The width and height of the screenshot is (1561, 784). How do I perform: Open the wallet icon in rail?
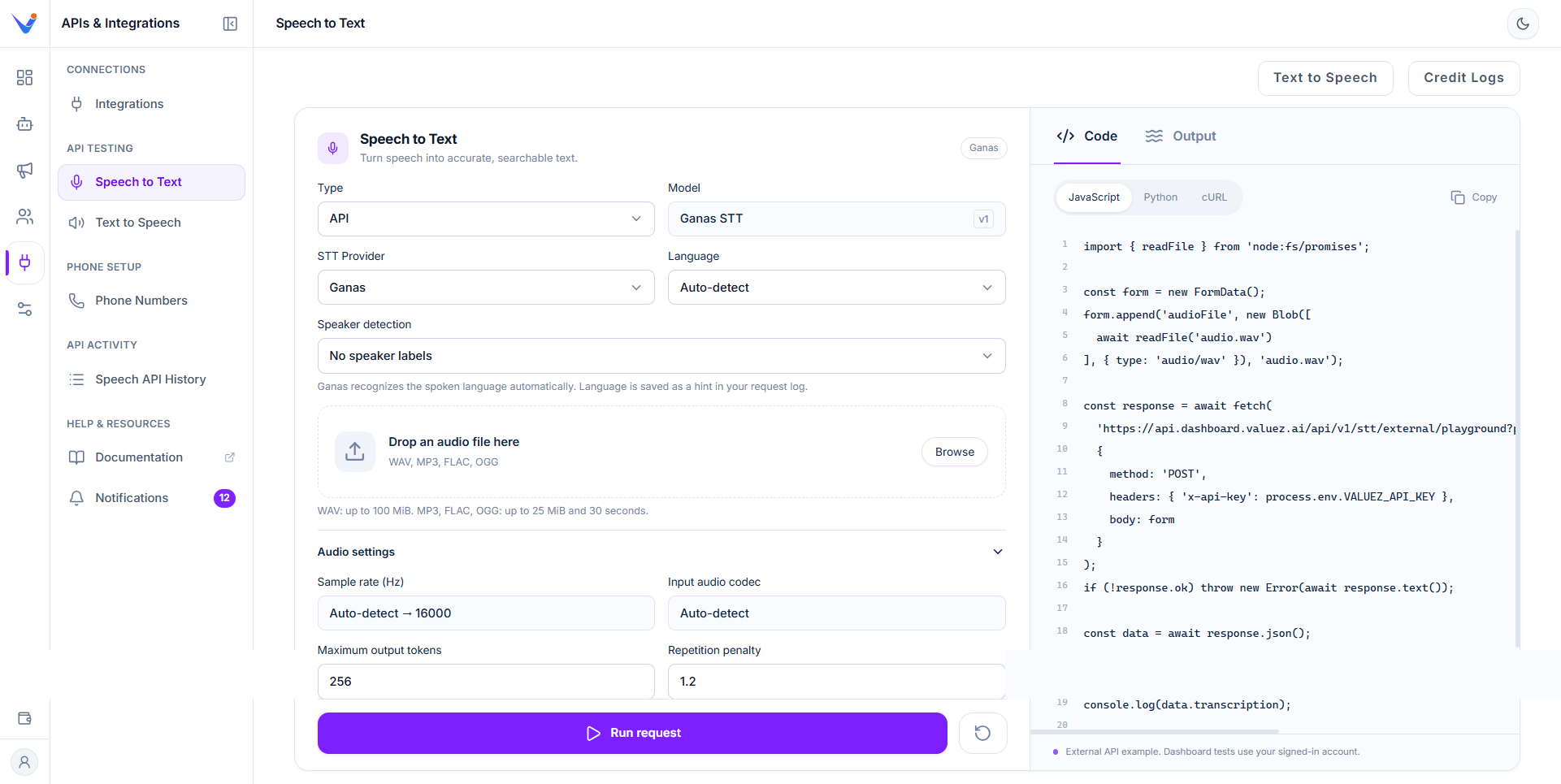pyautogui.click(x=24, y=718)
